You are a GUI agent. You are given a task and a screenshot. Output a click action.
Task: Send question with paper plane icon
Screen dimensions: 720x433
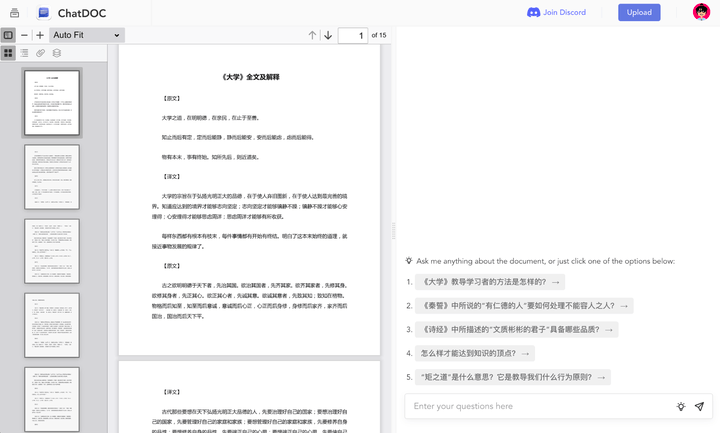[x=699, y=406]
